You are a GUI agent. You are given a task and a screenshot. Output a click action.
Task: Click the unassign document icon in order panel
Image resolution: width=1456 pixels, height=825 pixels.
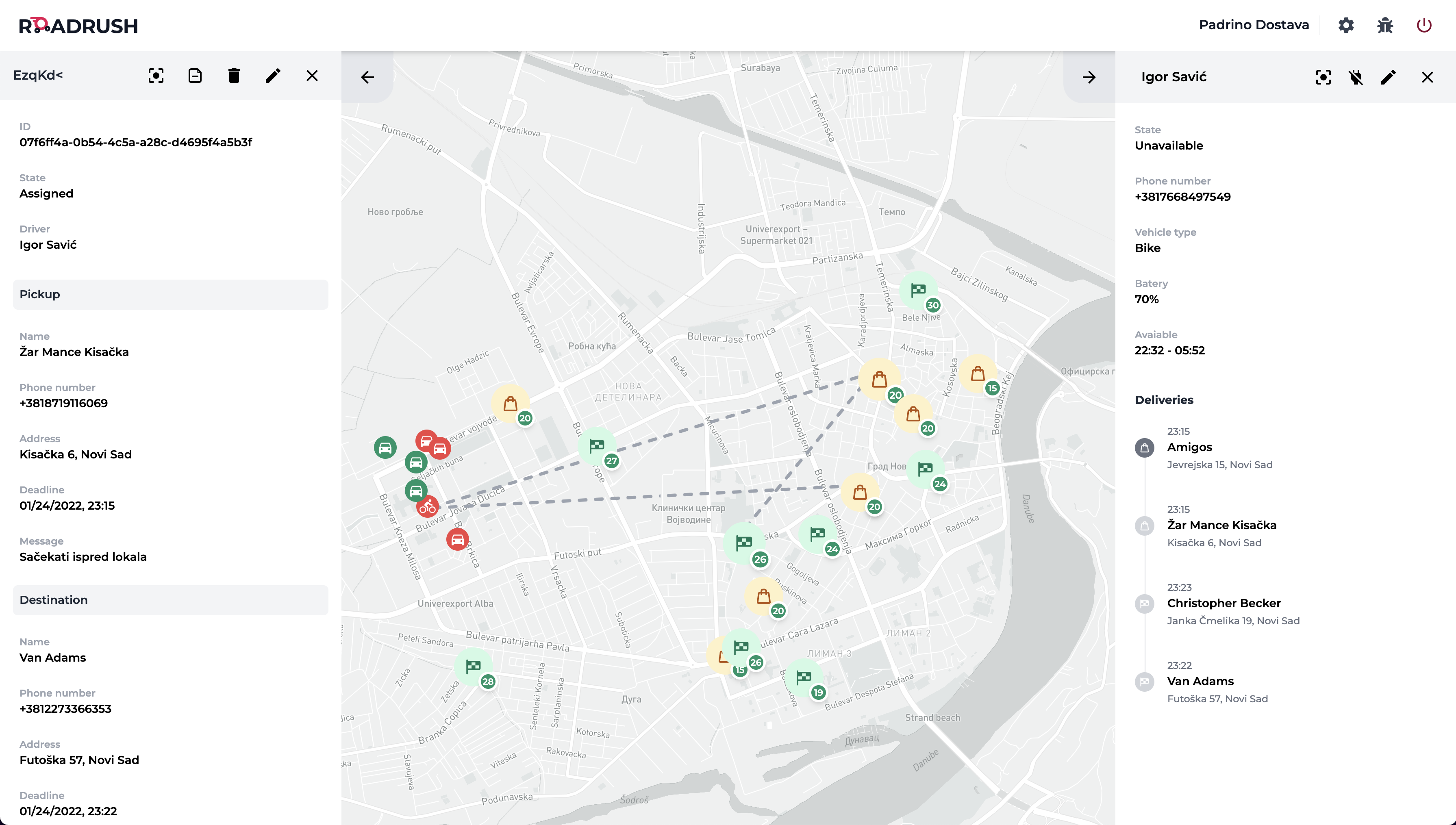195,76
